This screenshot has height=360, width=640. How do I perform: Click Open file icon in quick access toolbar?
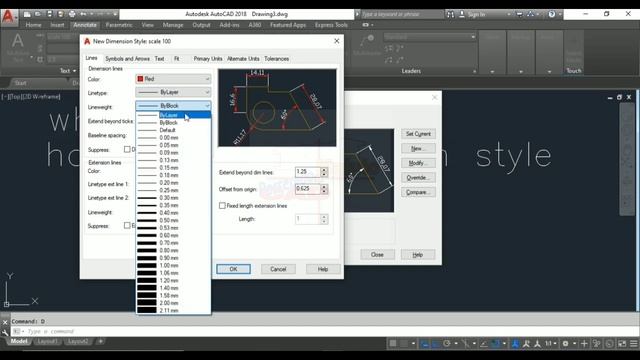pos(38,14)
